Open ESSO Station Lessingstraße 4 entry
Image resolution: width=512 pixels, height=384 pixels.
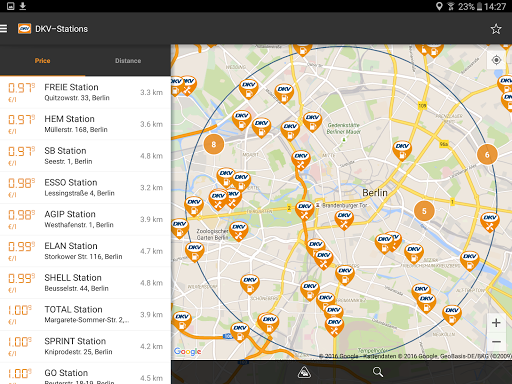pyautogui.click(x=85, y=188)
